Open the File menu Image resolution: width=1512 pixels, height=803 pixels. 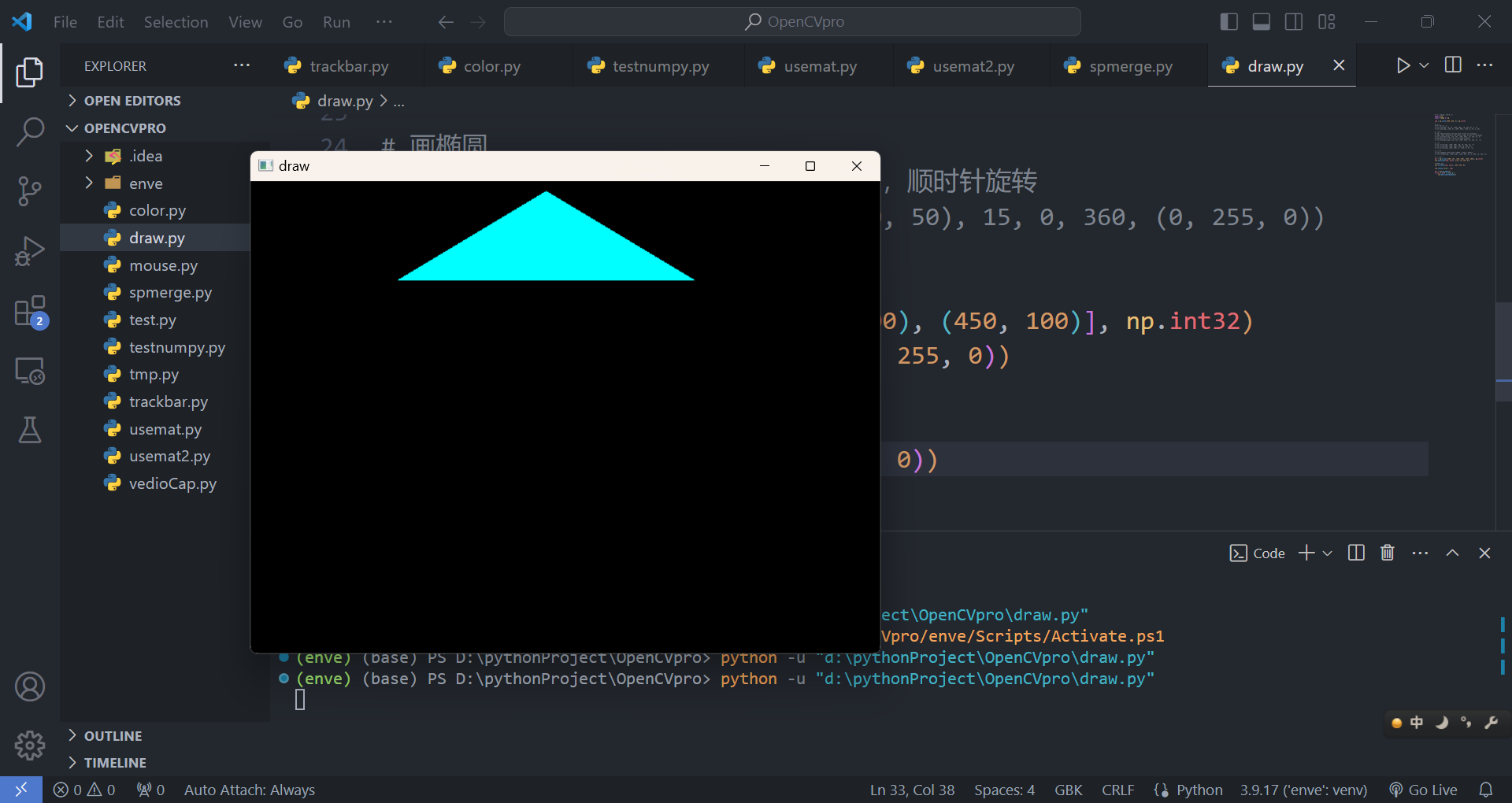[65, 22]
